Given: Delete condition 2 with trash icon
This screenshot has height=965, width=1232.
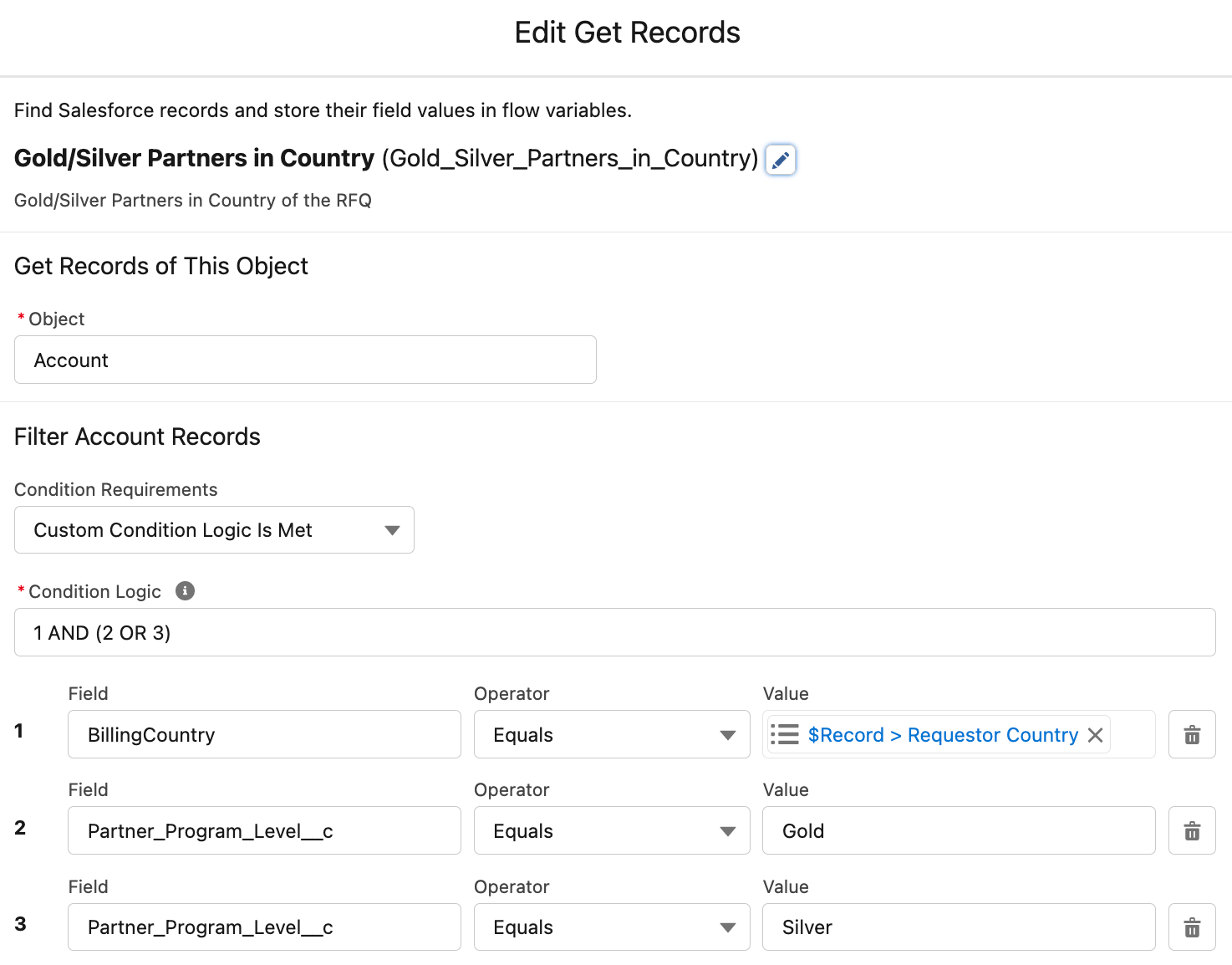Looking at the screenshot, I should click(1192, 831).
